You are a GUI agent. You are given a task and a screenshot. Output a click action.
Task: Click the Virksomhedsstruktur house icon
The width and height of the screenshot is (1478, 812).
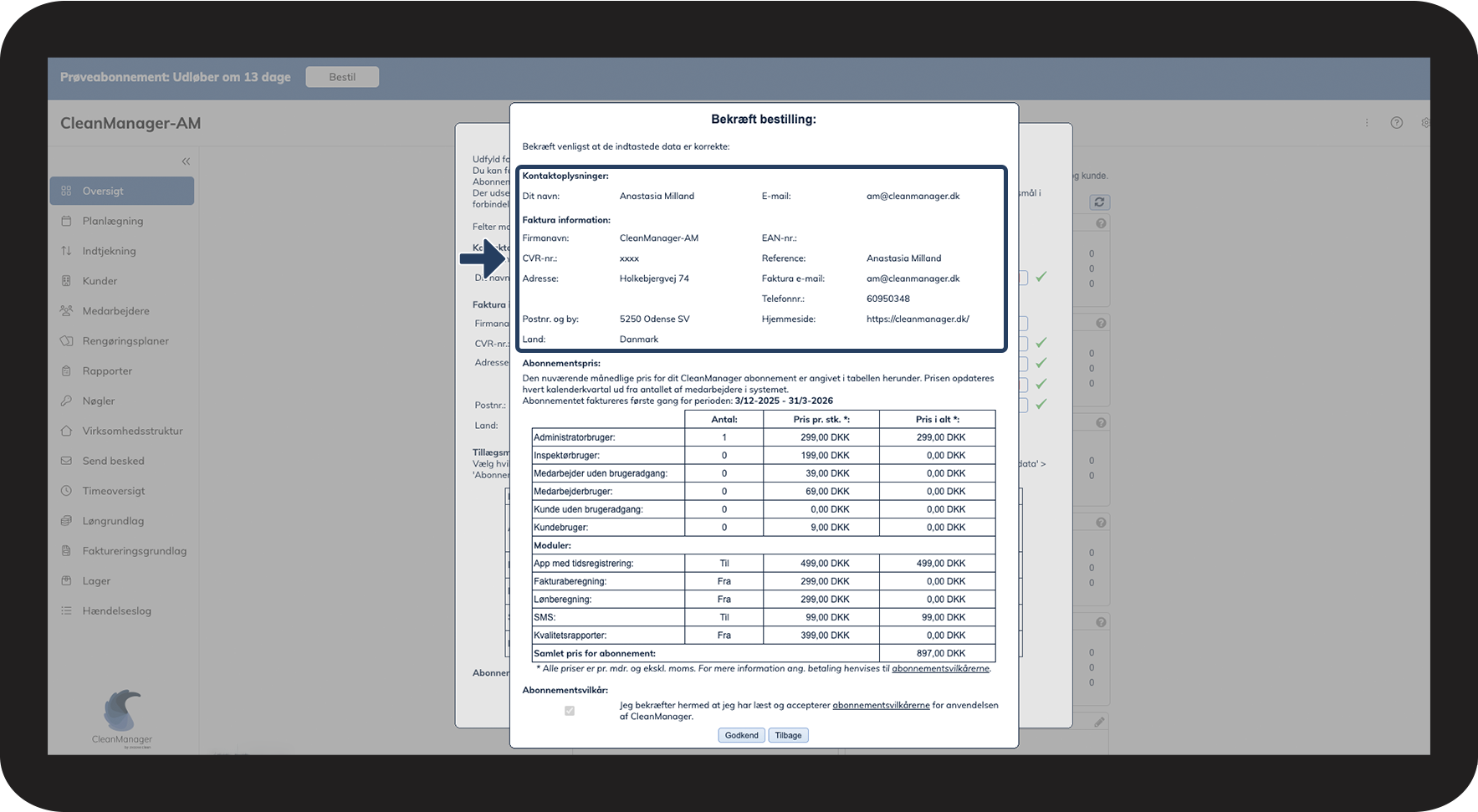(66, 431)
